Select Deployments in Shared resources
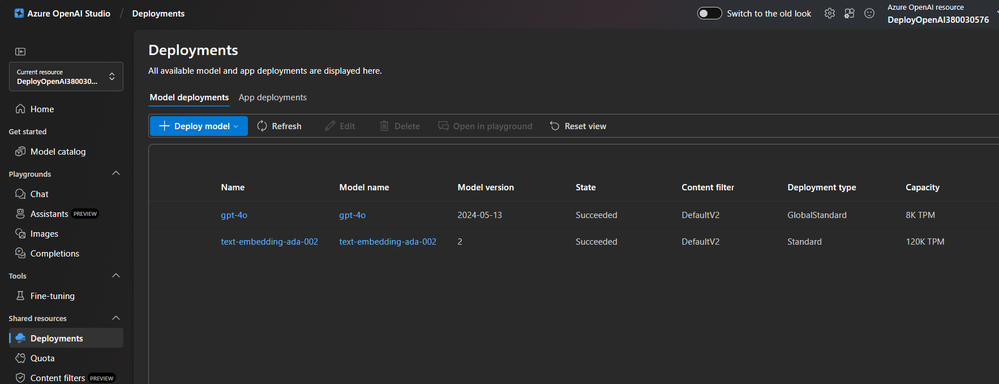The image size is (999, 384). (x=66, y=338)
